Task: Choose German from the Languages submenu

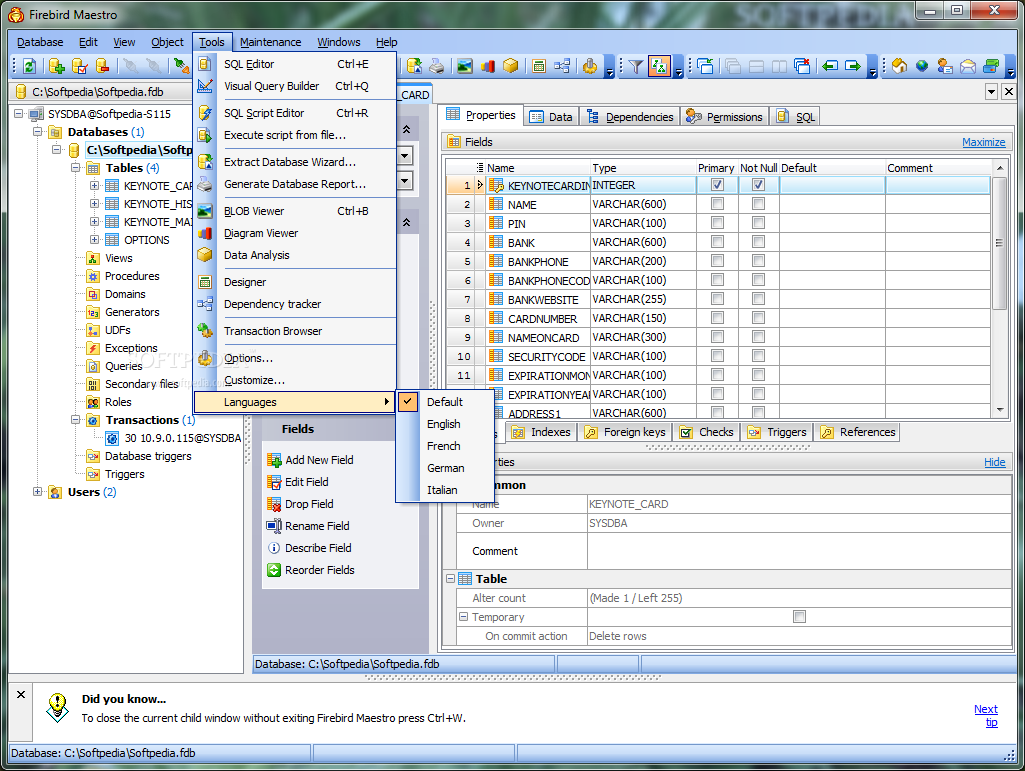Action: pos(446,468)
